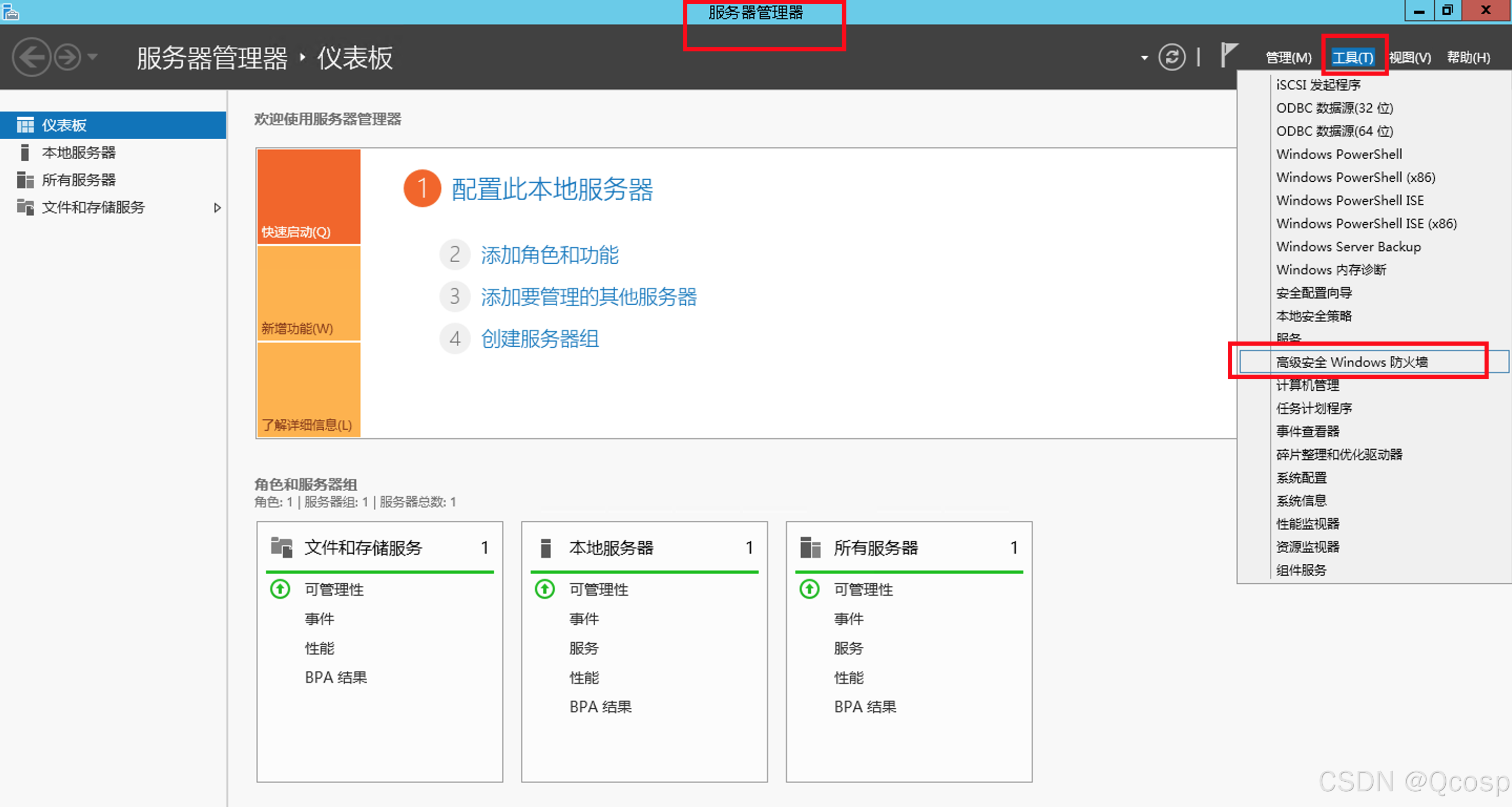
Task: Open the 管理(M) menu
Action: (1288, 57)
